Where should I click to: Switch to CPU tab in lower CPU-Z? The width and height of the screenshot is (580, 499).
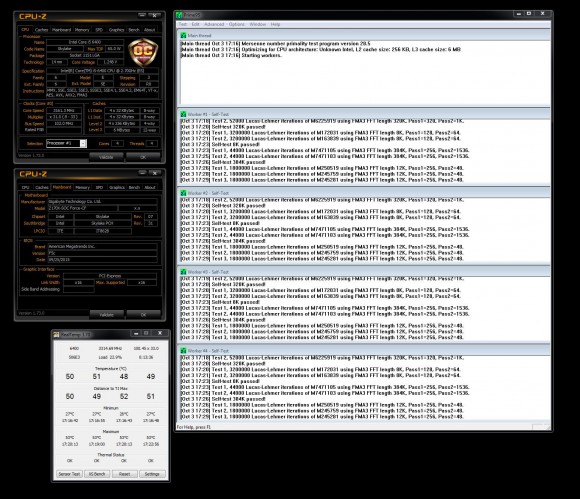click(26, 188)
